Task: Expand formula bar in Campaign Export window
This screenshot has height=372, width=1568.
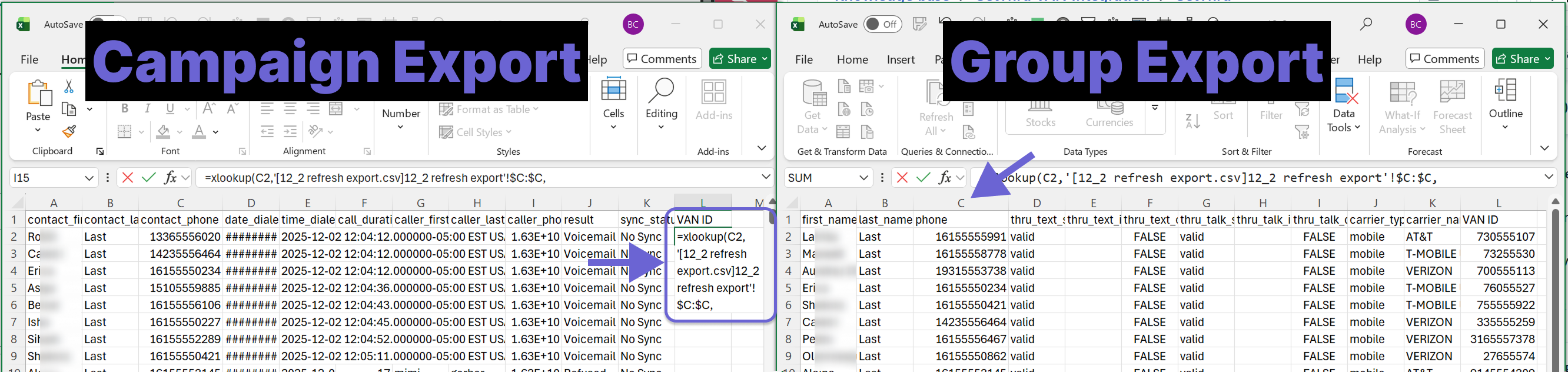Action: click(x=766, y=177)
